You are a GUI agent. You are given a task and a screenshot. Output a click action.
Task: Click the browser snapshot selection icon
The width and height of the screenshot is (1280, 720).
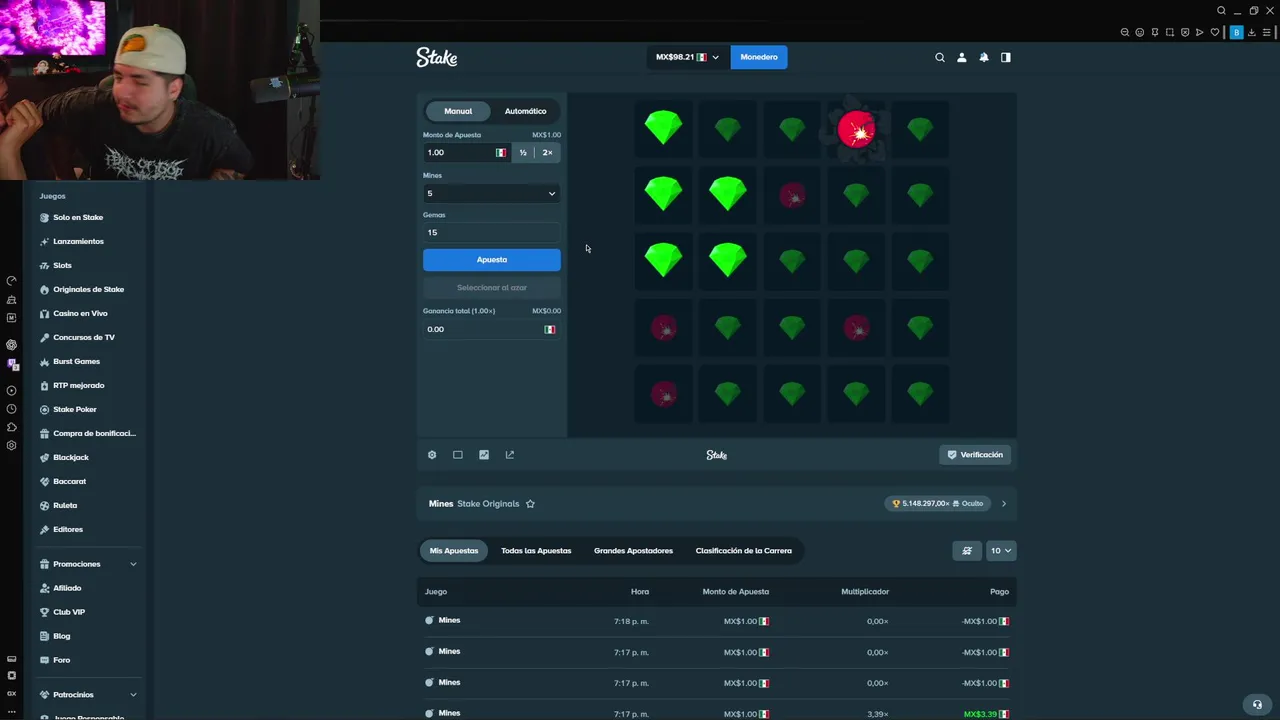pyautogui.click(x=1170, y=32)
